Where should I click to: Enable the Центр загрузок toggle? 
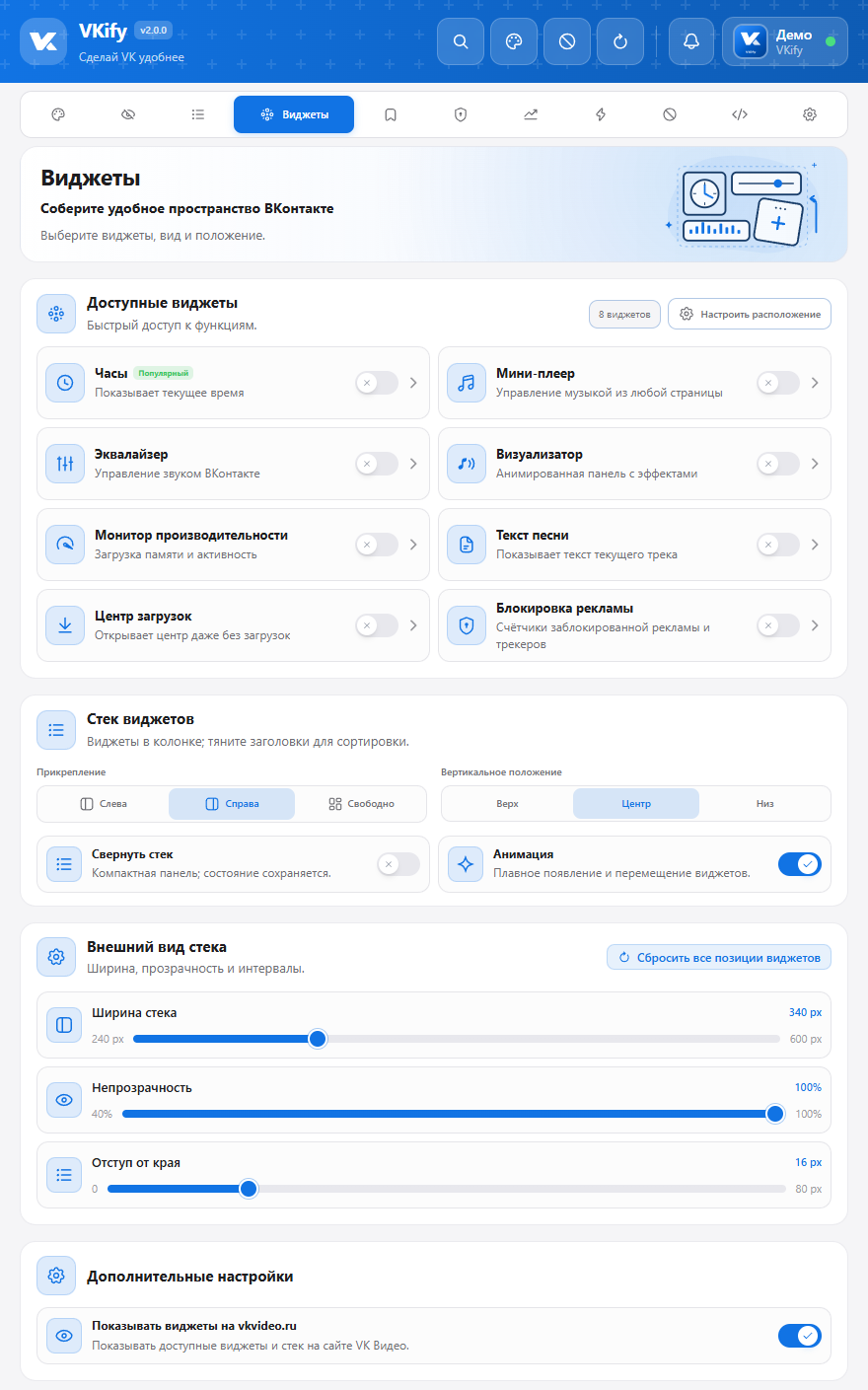coord(377,625)
